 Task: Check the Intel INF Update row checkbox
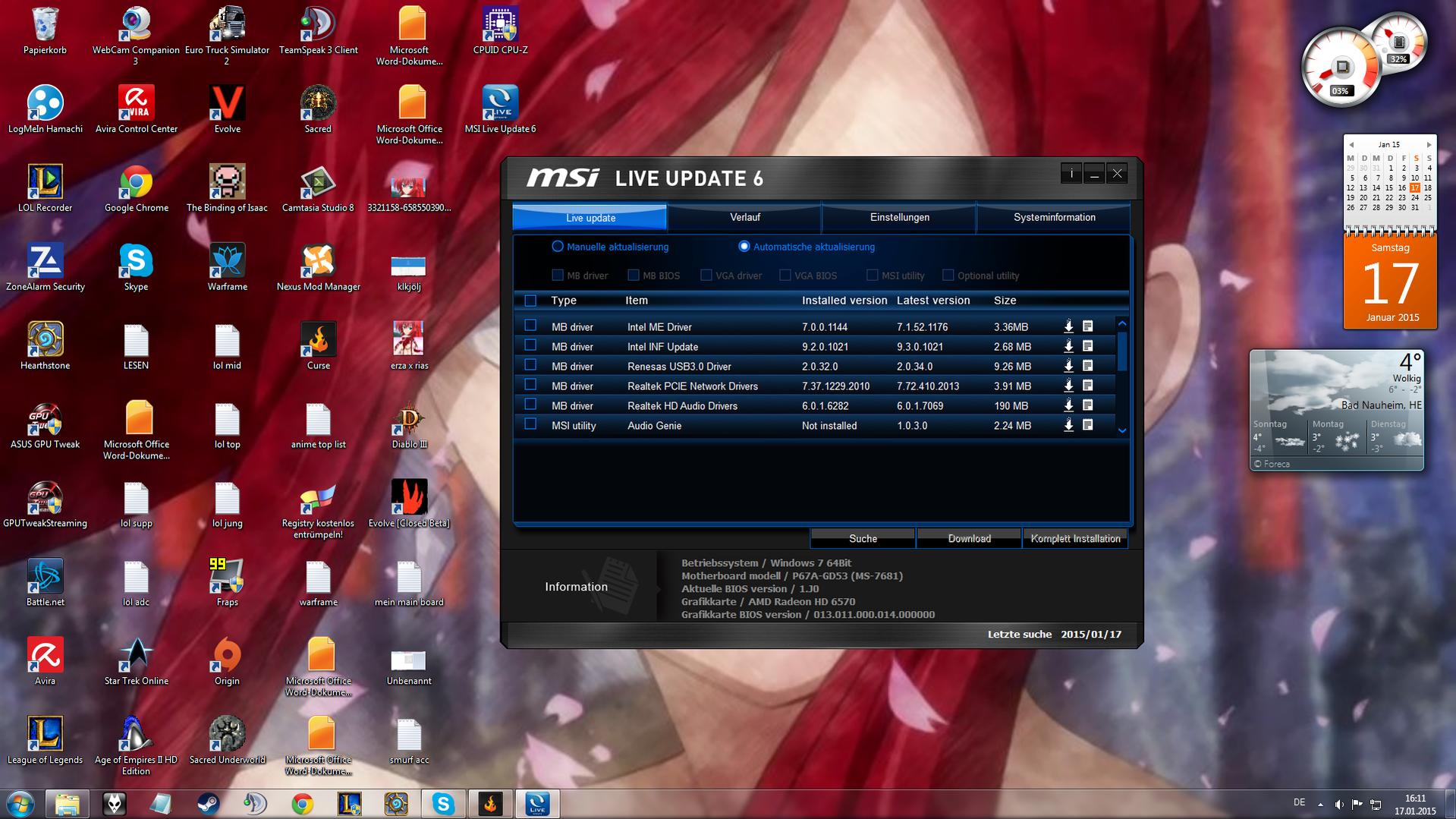(530, 345)
